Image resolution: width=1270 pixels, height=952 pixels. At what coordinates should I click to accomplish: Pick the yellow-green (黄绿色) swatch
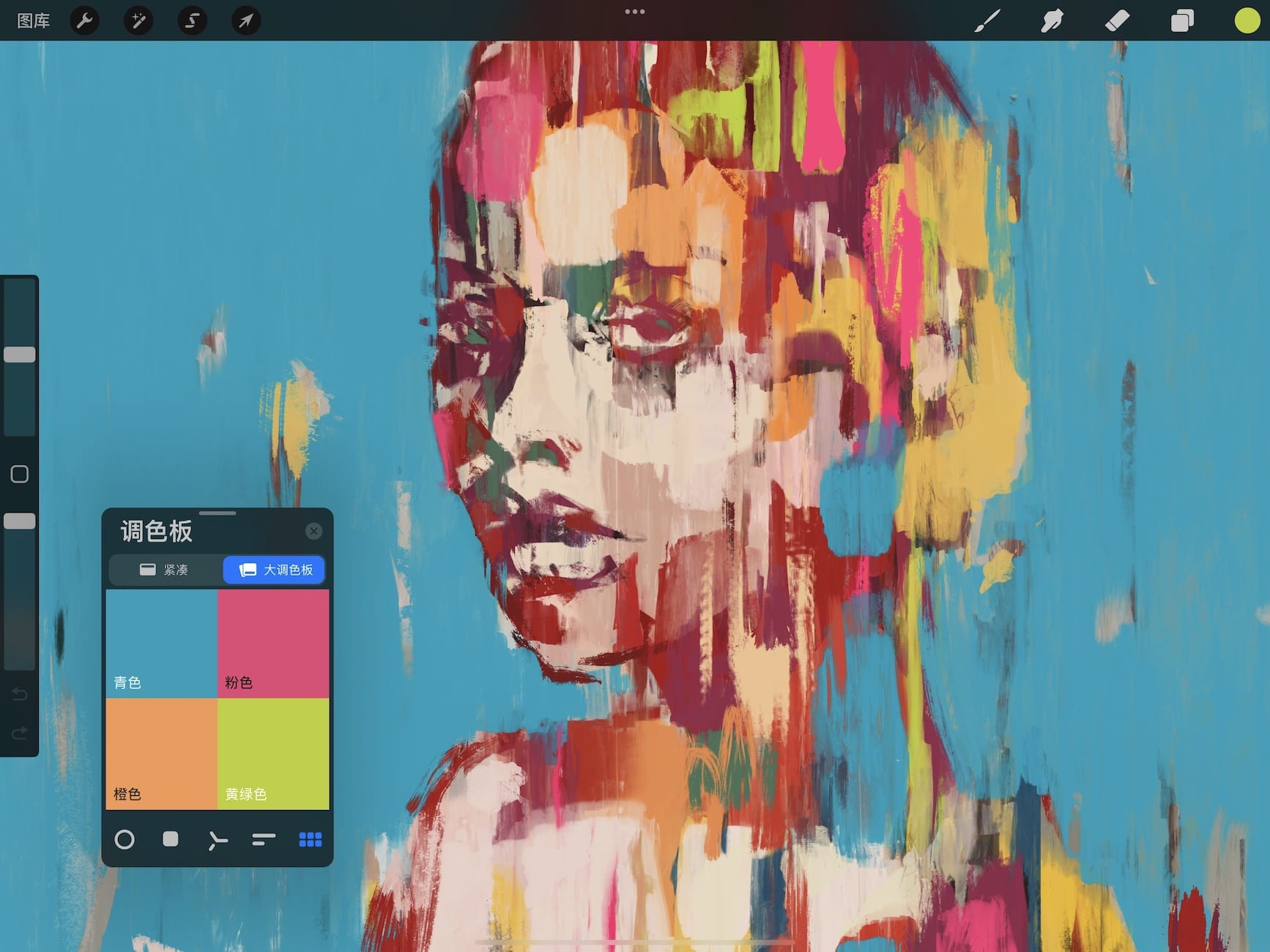(273, 754)
